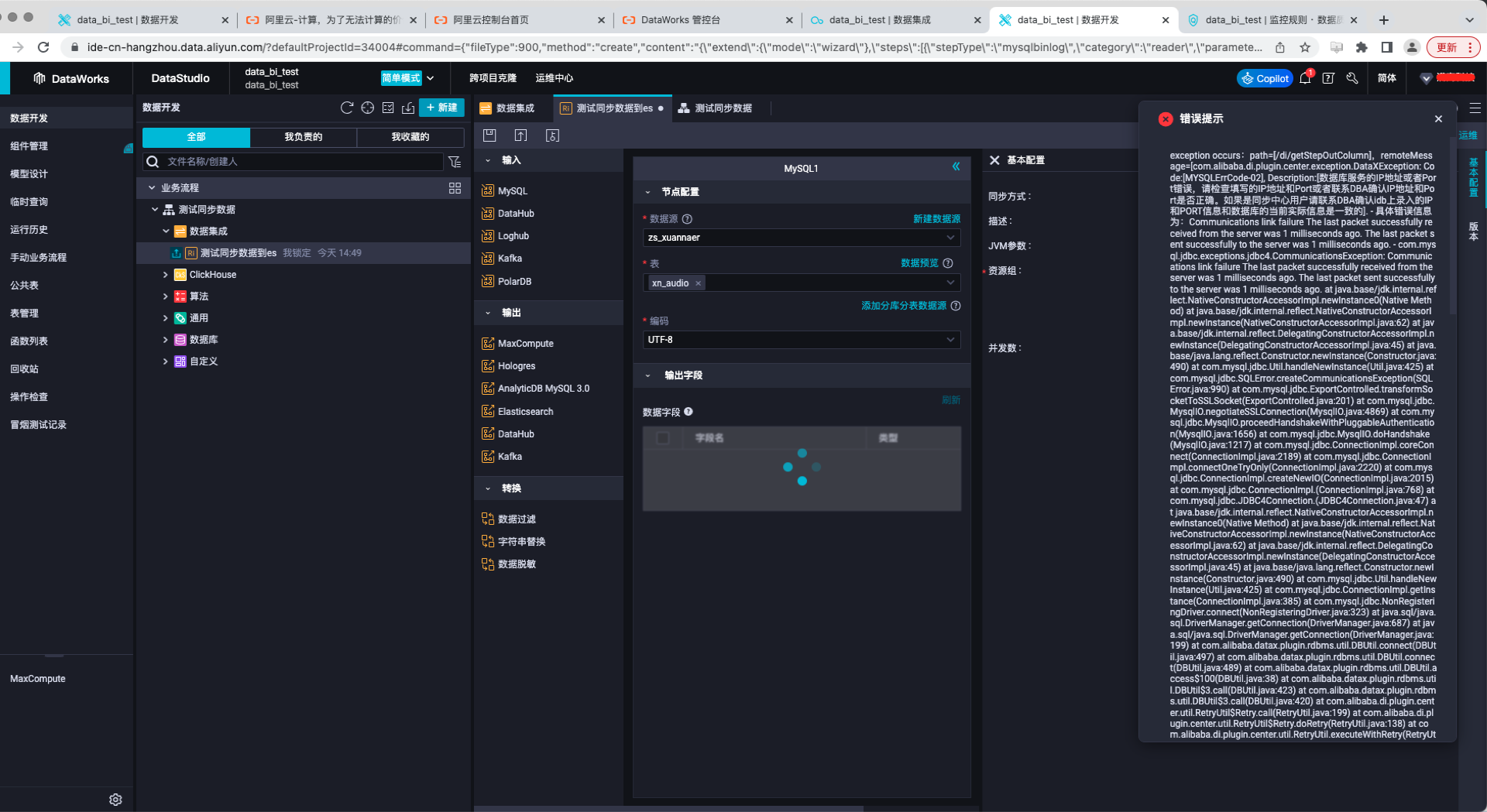Collapse the 转换 section
This screenshot has height=812, width=1487.
tap(488, 488)
